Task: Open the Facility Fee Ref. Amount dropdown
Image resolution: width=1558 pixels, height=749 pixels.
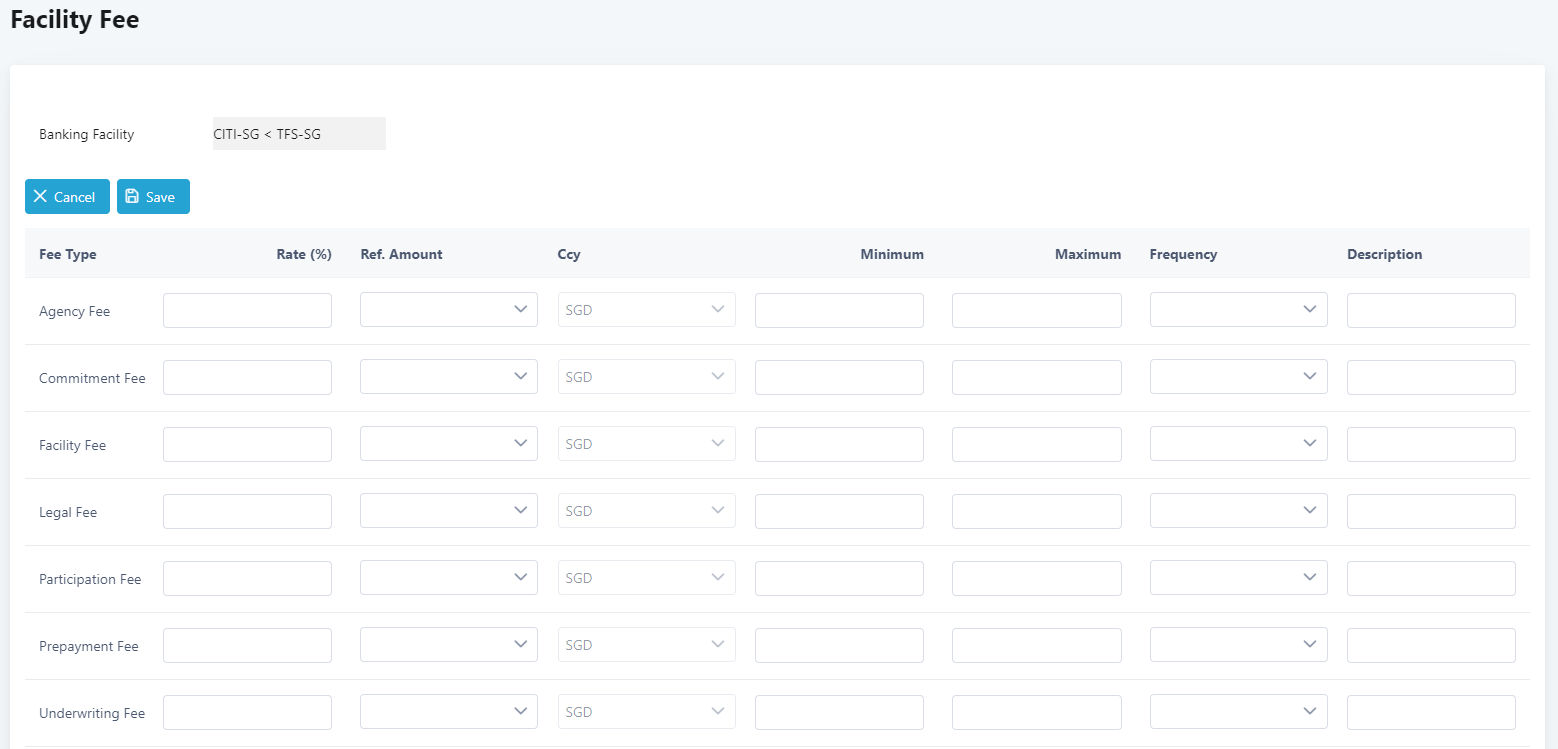Action: point(448,444)
